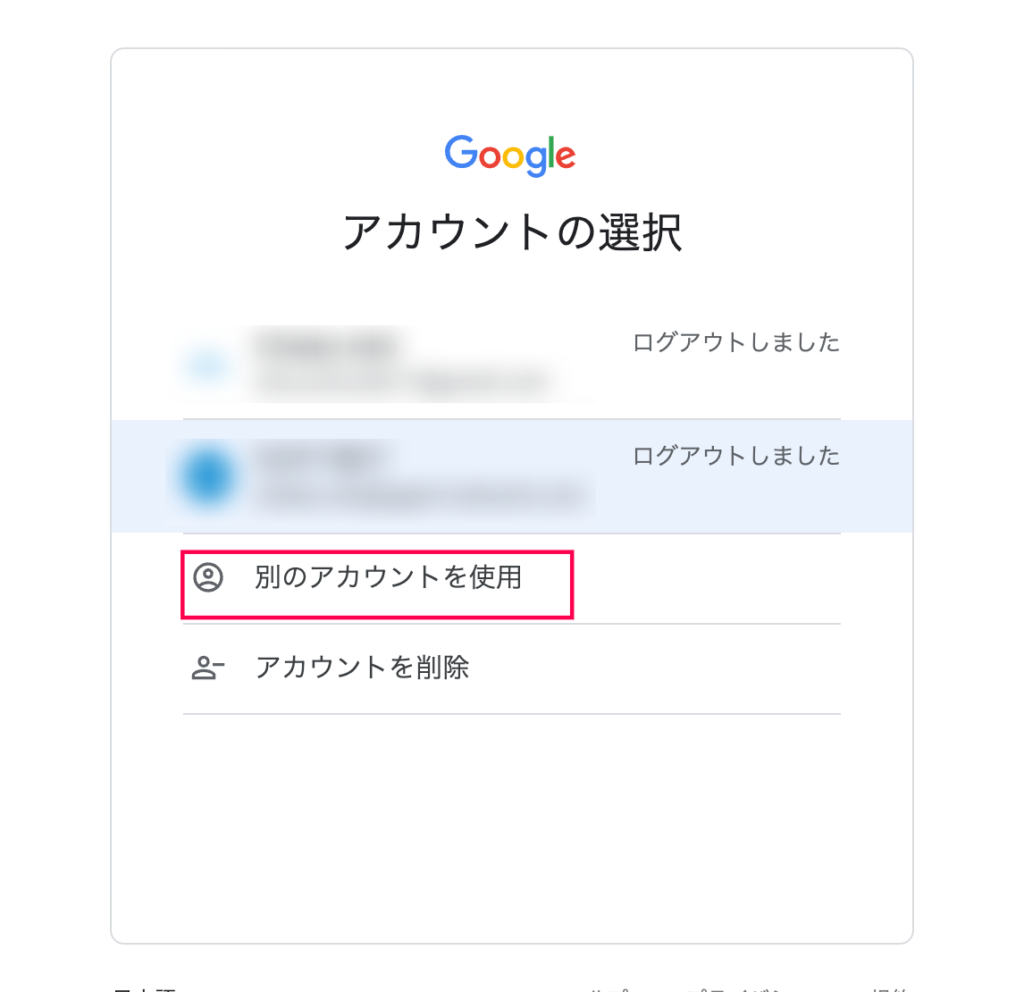
Task: Click the person icon beside 別のアカウントを使用
Action: (208, 577)
